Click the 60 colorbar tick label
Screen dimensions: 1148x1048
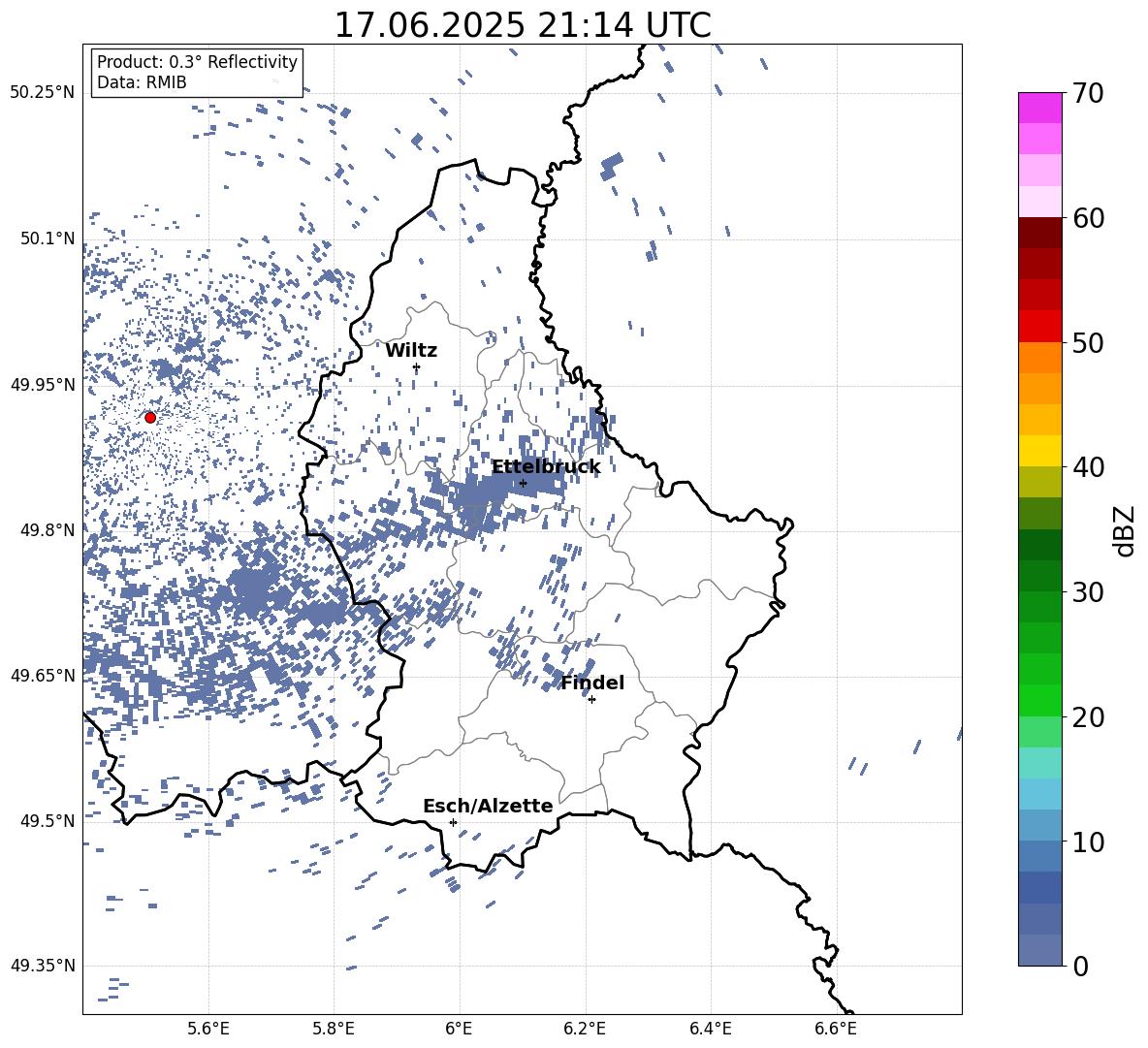1089,218
